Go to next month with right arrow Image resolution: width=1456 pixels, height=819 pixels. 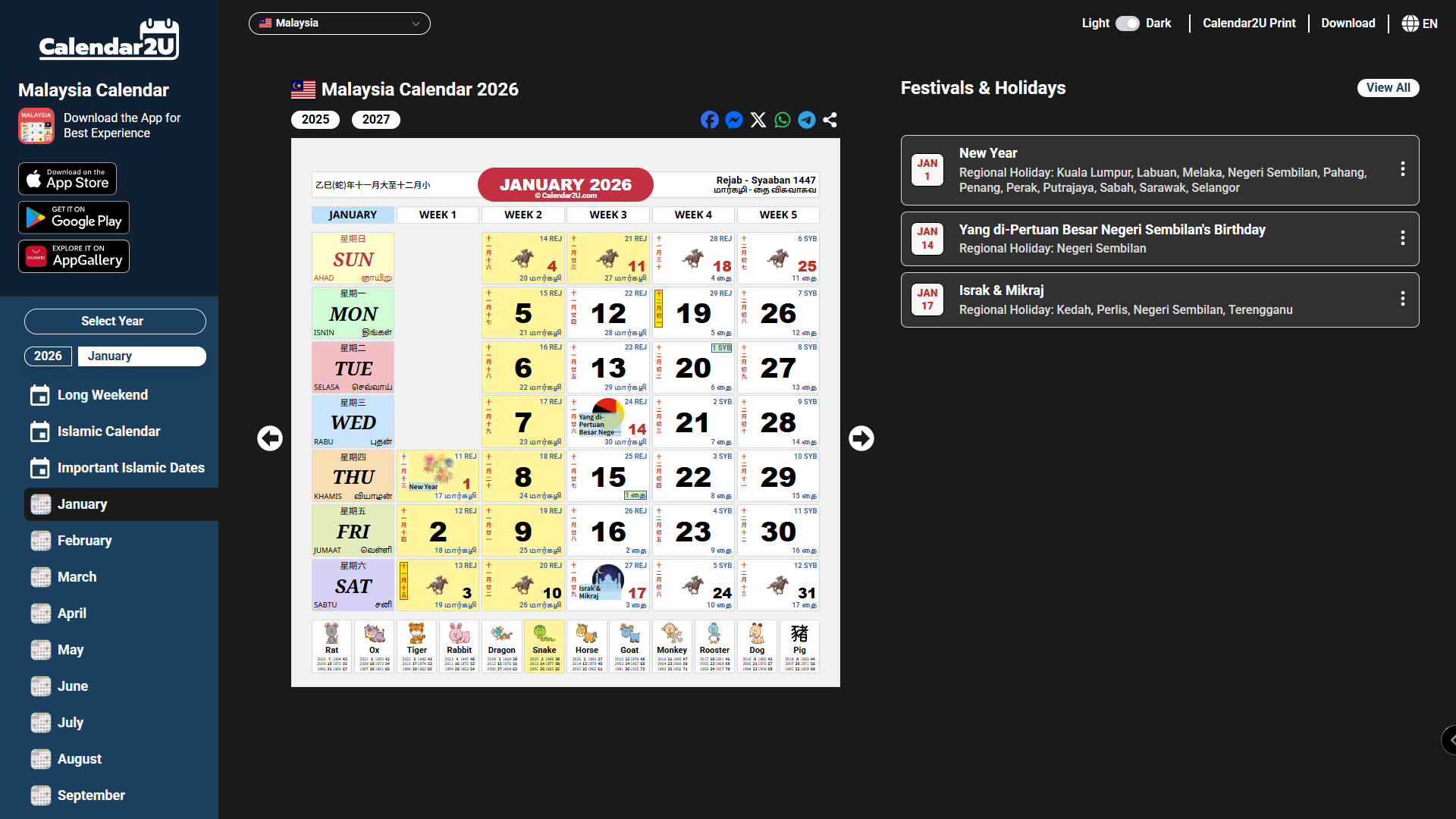click(861, 438)
